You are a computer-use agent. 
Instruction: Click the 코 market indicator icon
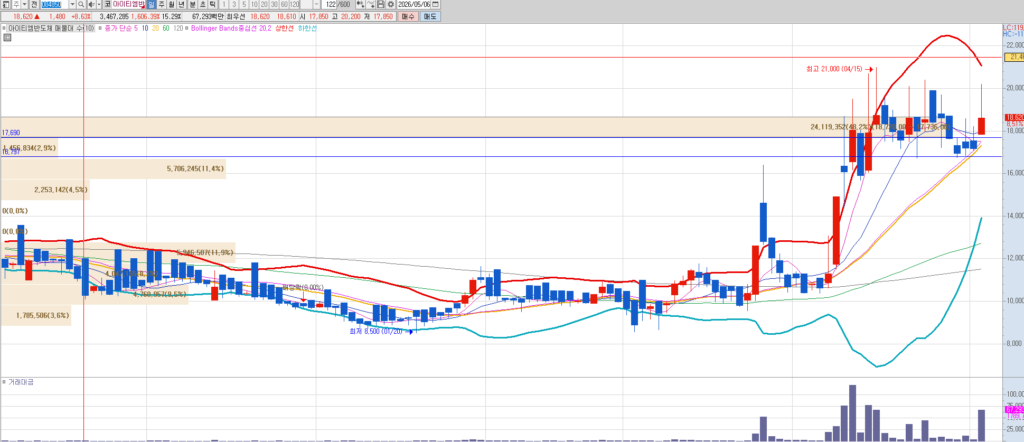[107, 4]
